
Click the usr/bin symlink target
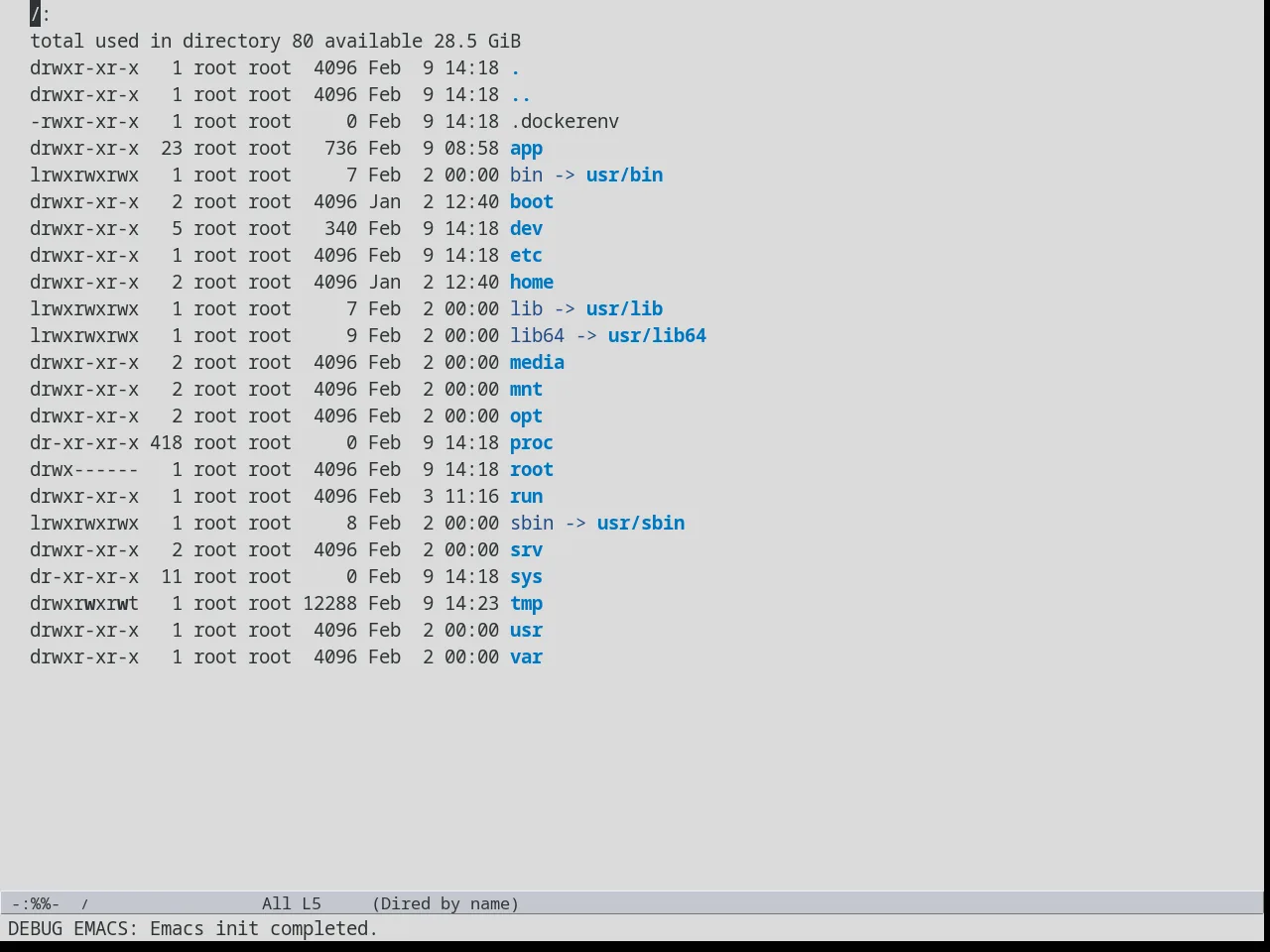624,175
